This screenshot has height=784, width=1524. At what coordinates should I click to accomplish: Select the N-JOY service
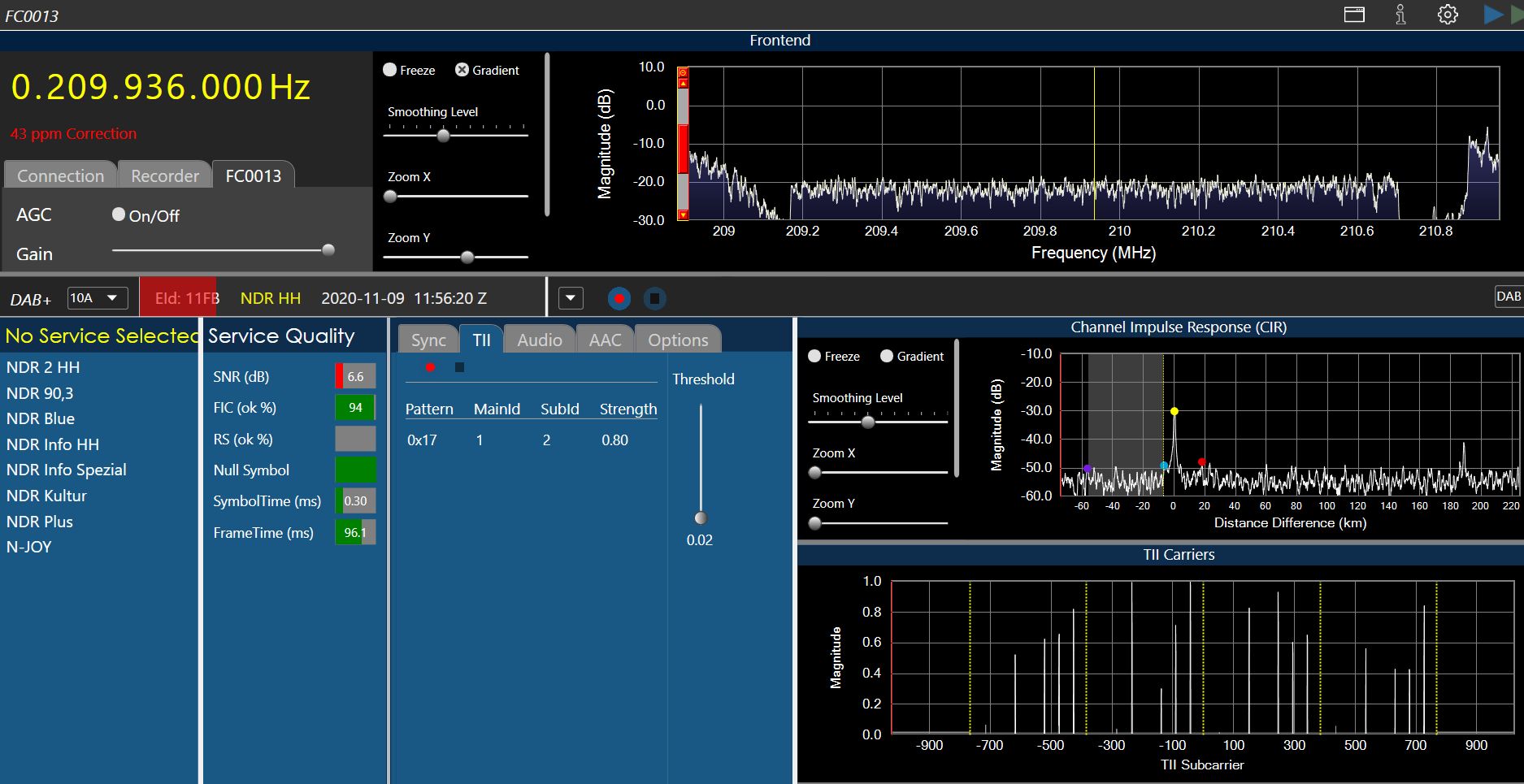[x=29, y=547]
